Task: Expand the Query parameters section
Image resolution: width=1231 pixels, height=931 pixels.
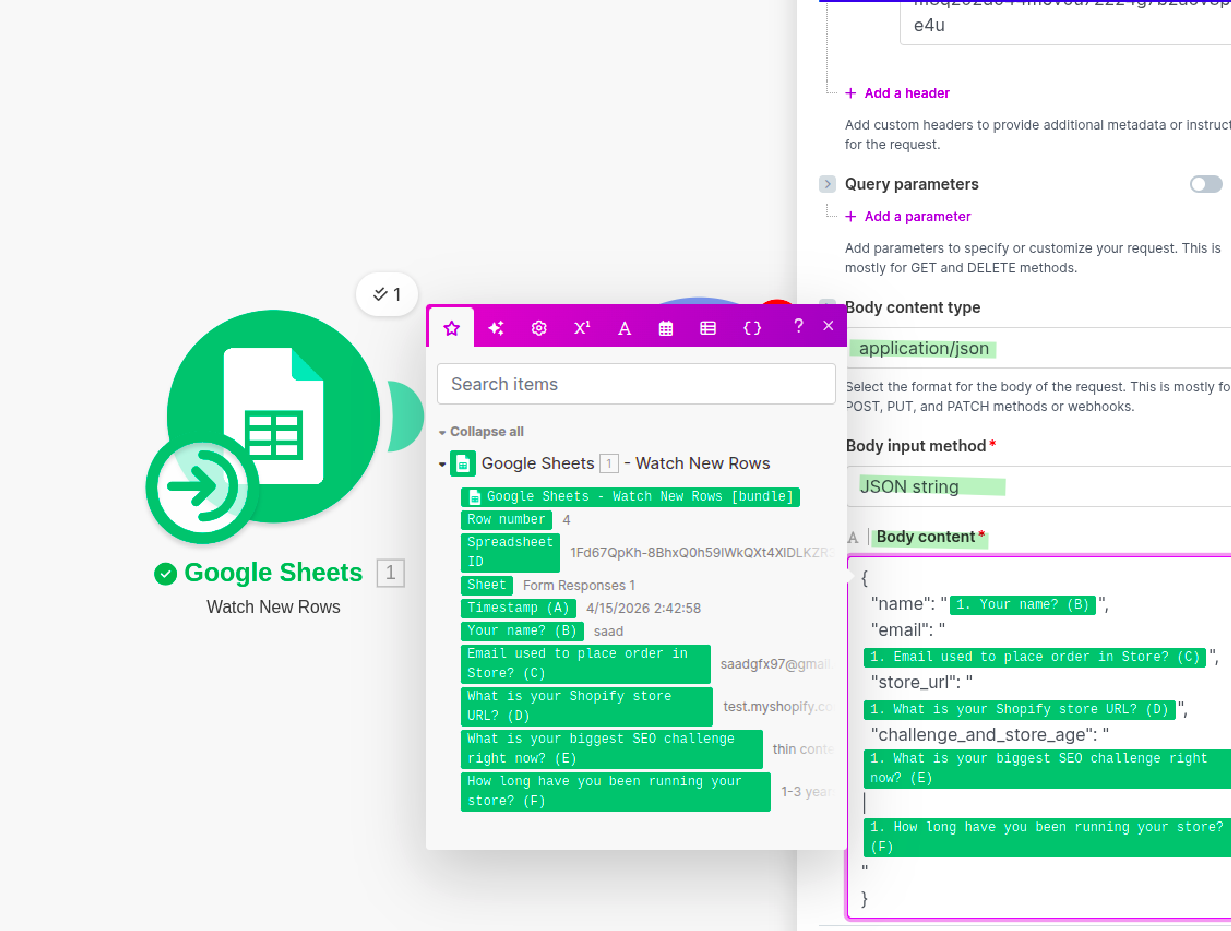Action: (827, 184)
